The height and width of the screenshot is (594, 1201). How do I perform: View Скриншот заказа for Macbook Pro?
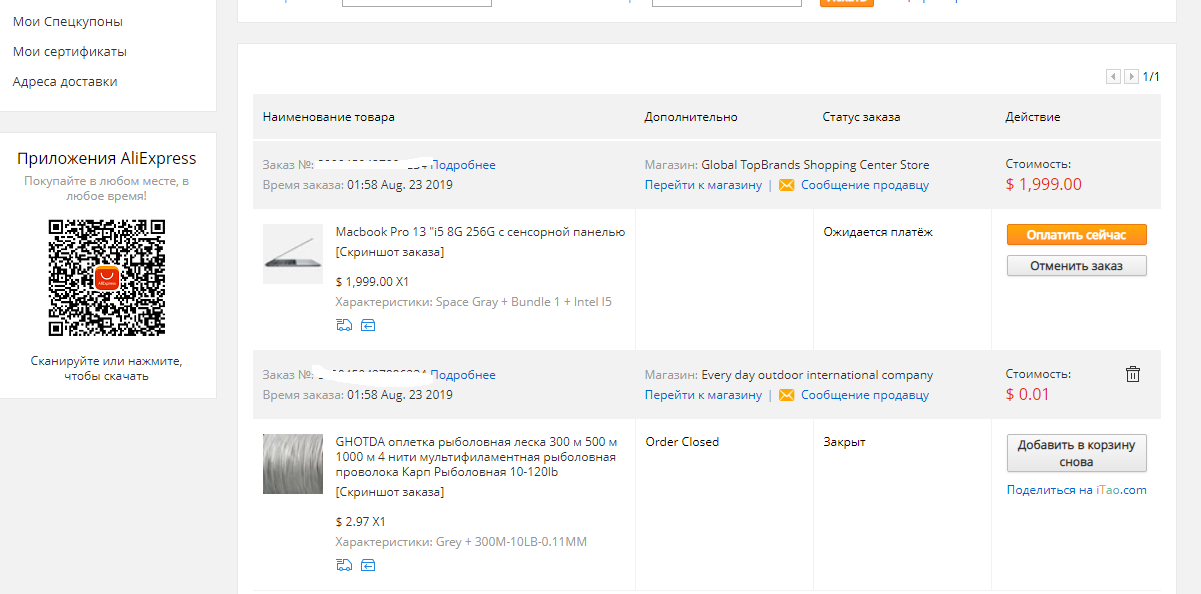click(x=390, y=252)
